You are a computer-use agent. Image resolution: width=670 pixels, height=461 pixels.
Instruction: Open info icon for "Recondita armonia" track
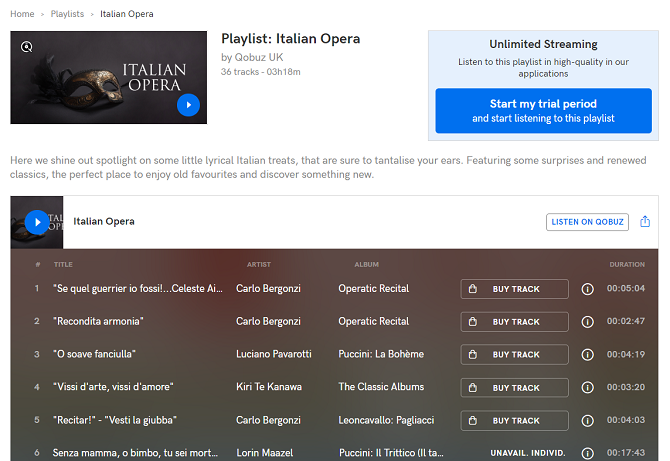point(587,322)
